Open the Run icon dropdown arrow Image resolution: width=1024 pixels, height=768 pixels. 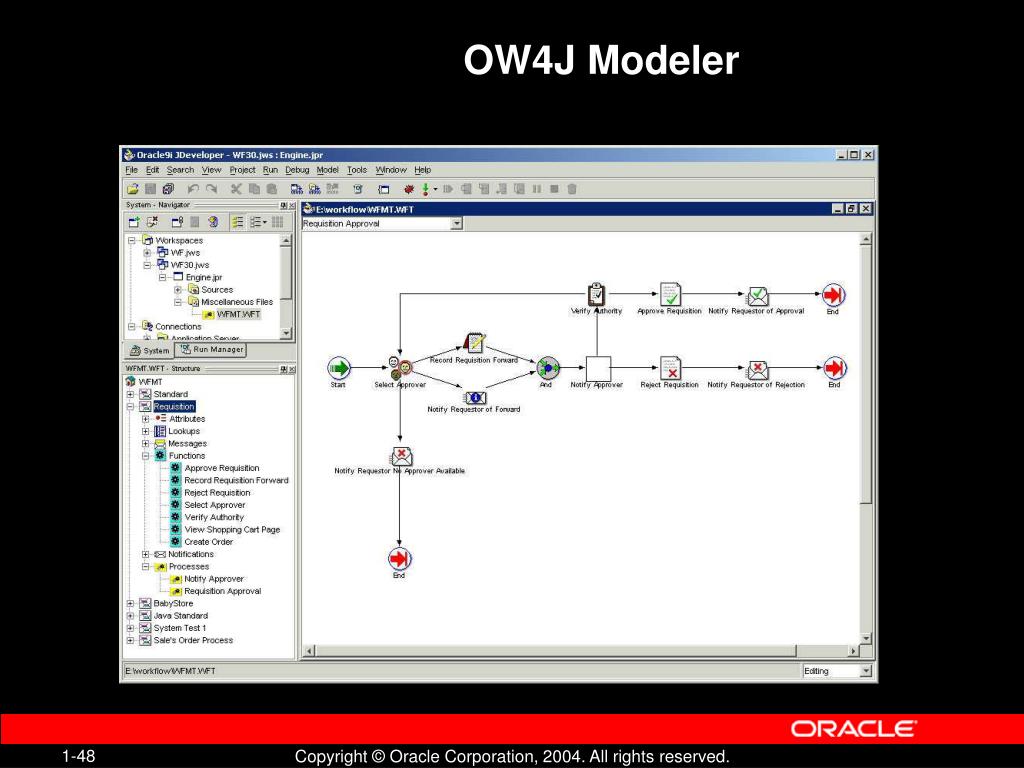(435, 189)
